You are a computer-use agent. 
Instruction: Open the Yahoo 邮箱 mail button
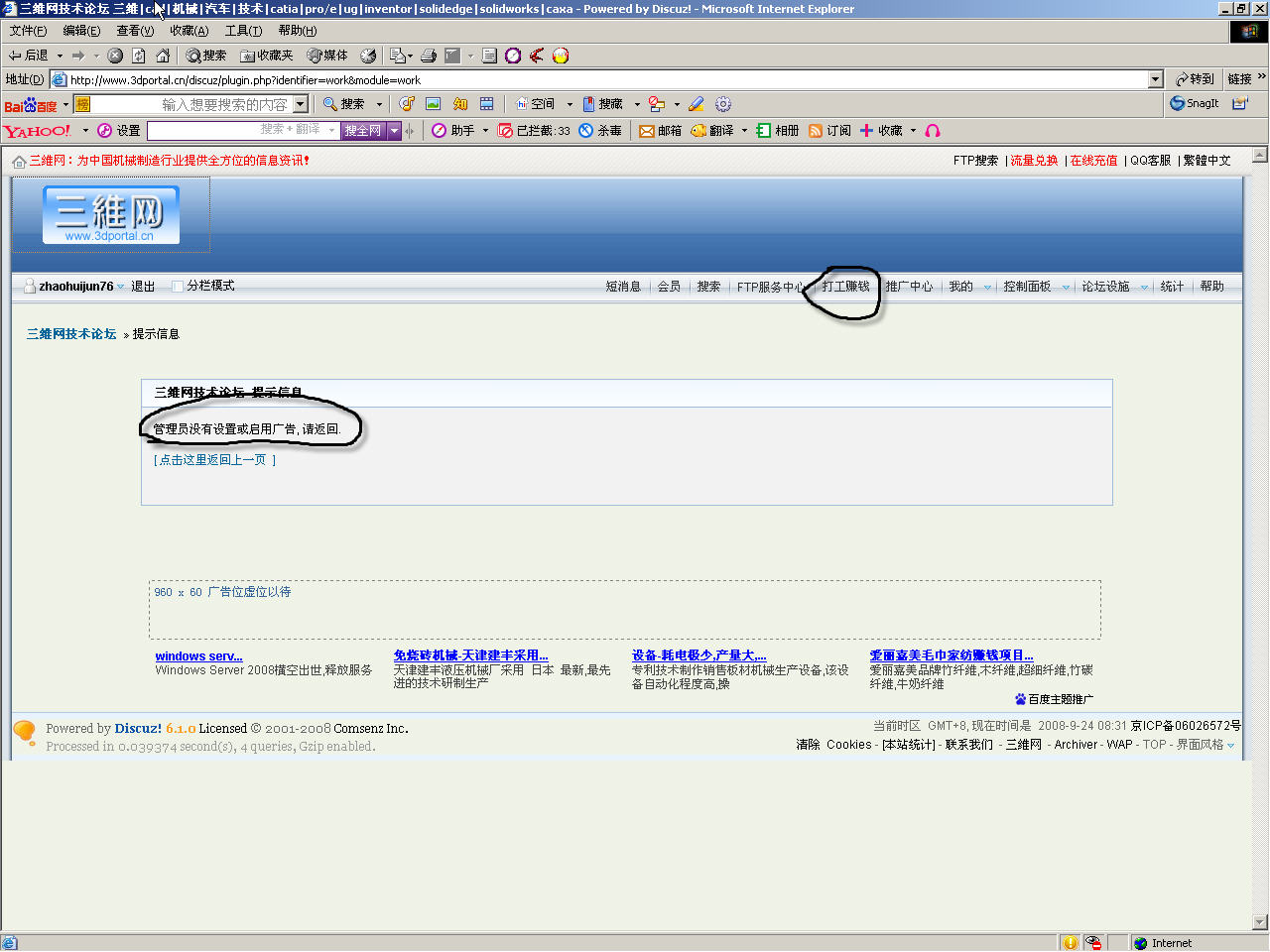pos(661,131)
